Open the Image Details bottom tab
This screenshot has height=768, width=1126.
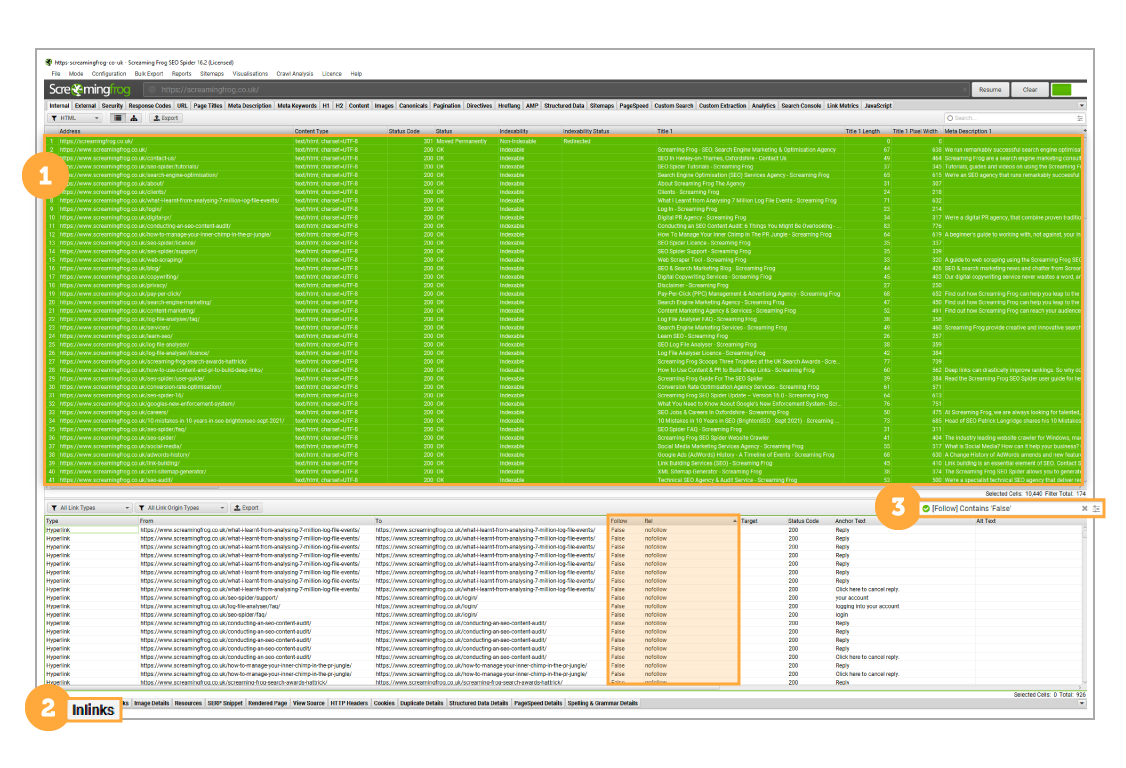(x=152, y=703)
